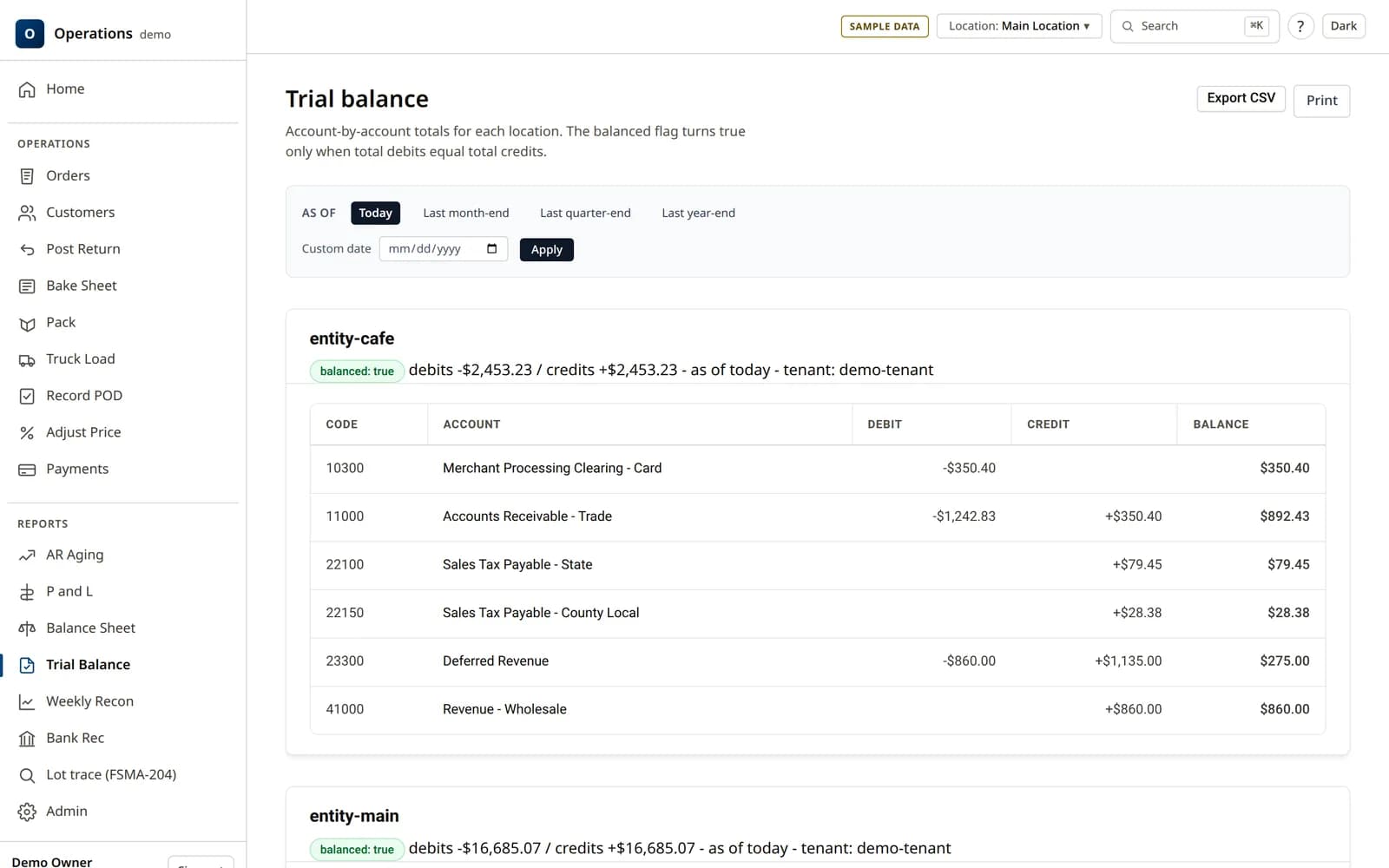Click the Adjust Price percent icon
1389x868 pixels.
click(27, 432)
